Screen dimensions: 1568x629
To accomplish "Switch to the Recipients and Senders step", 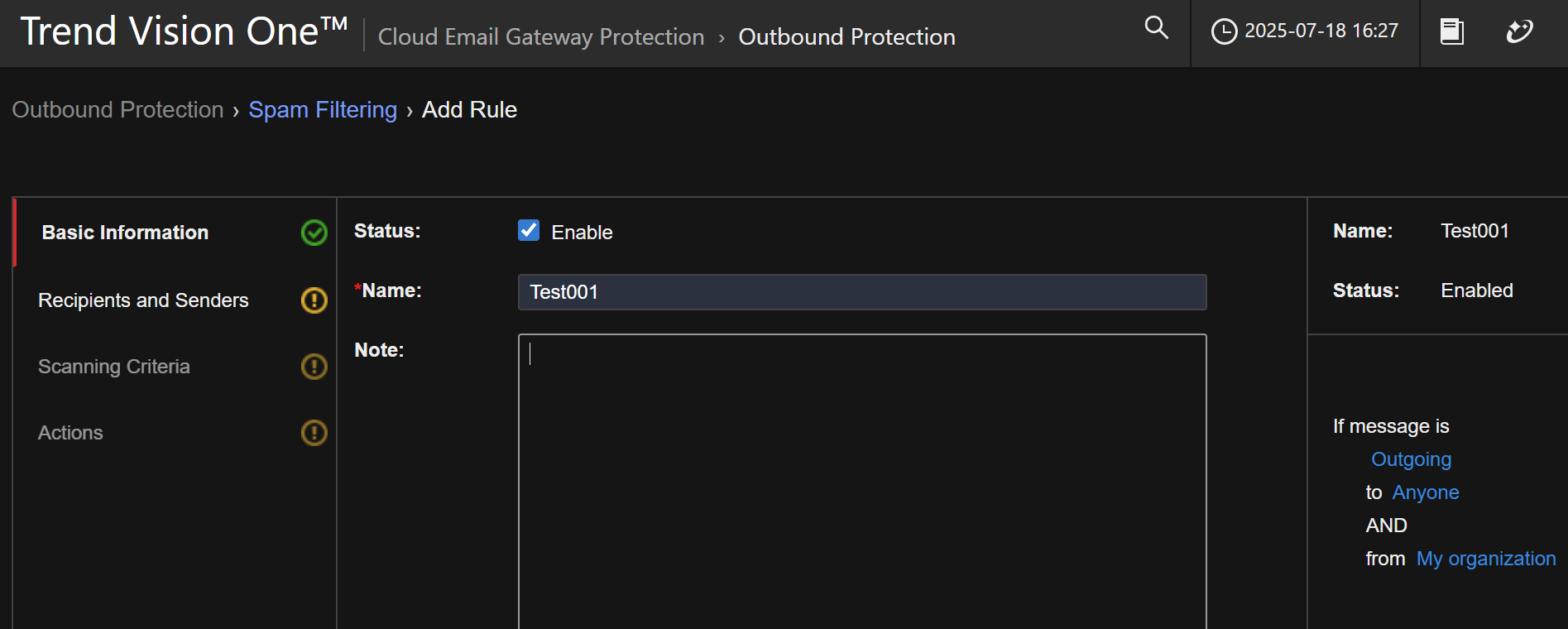I will [x=143, y=300].
